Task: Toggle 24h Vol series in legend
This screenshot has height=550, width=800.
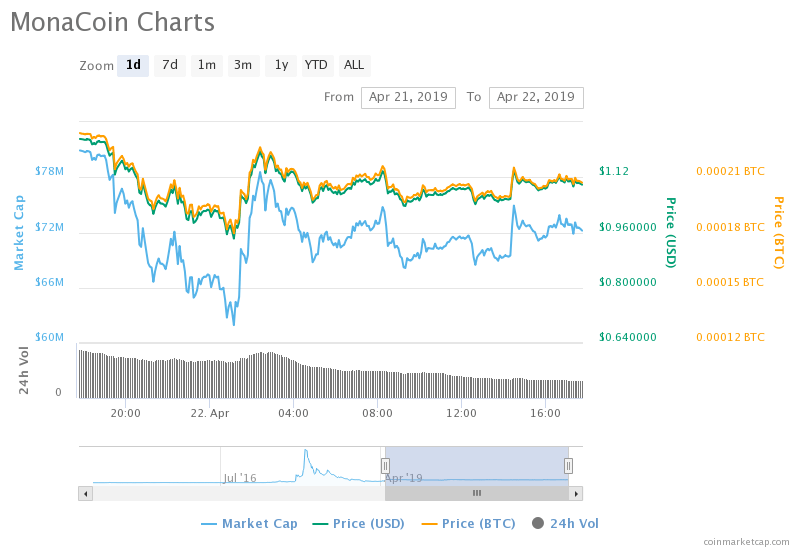Action: tap(565, 523)
